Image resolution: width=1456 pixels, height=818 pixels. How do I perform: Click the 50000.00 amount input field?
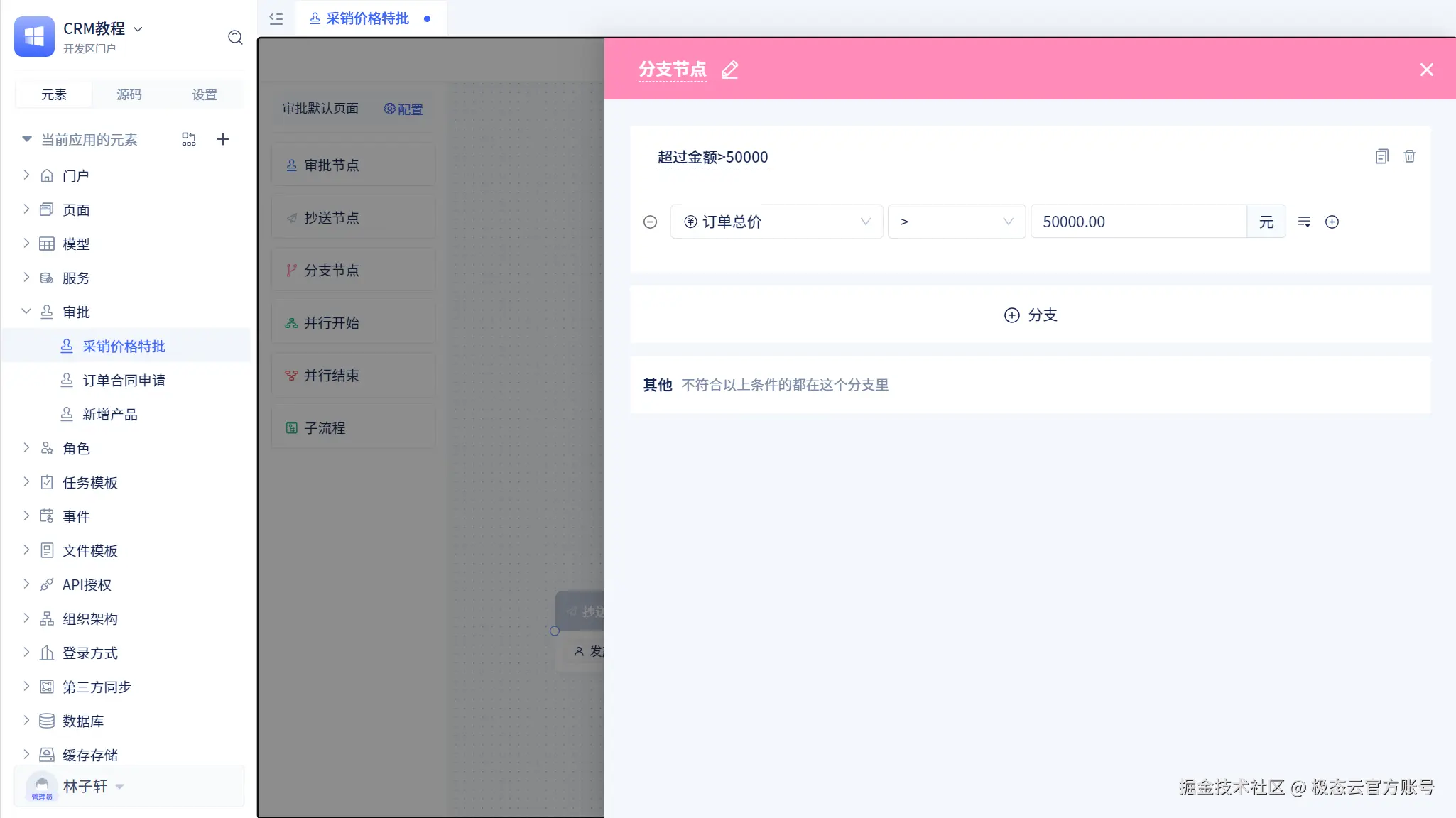(x=1138, y=222)
